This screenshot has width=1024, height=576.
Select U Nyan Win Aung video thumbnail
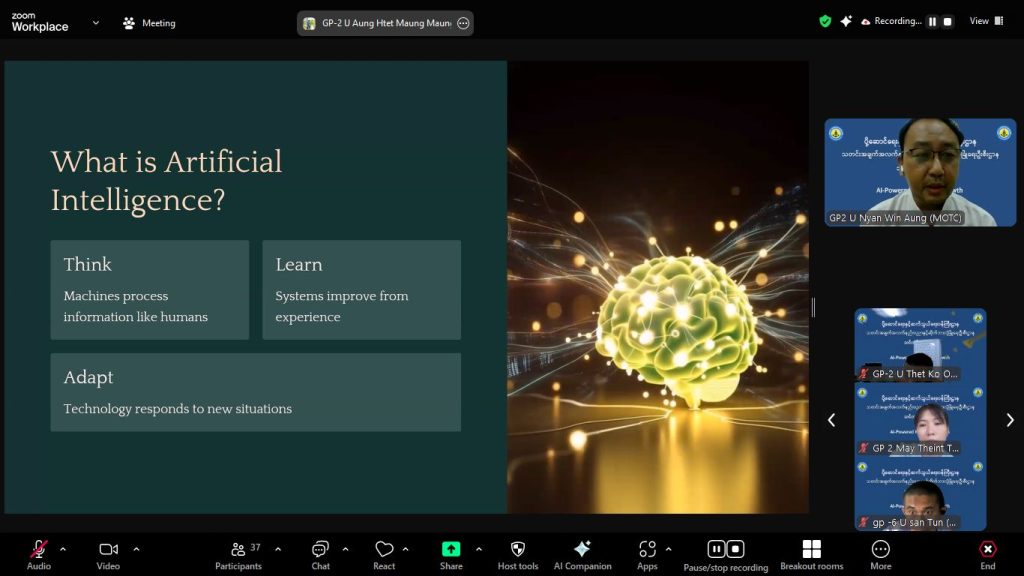click(x=919, y=172)
